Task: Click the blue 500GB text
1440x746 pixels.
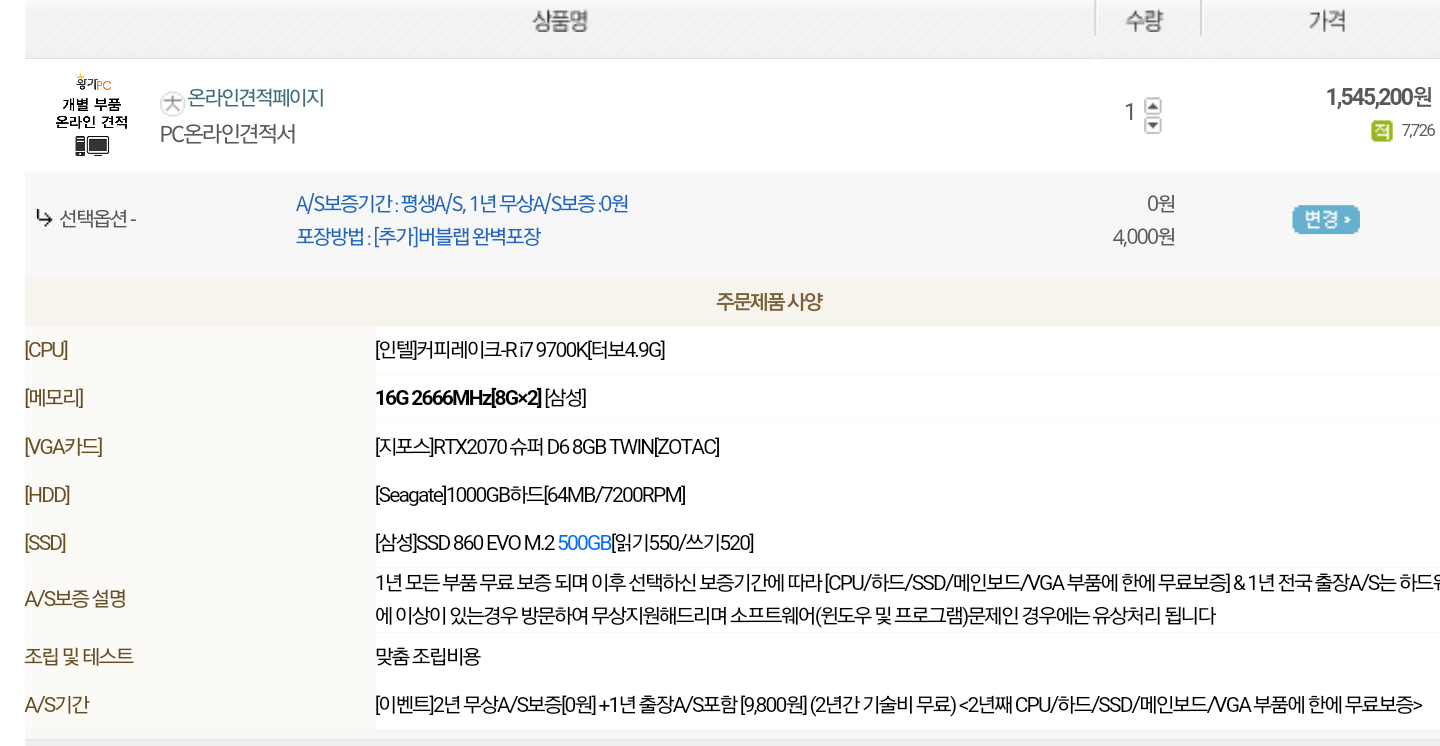Action: 584,543
